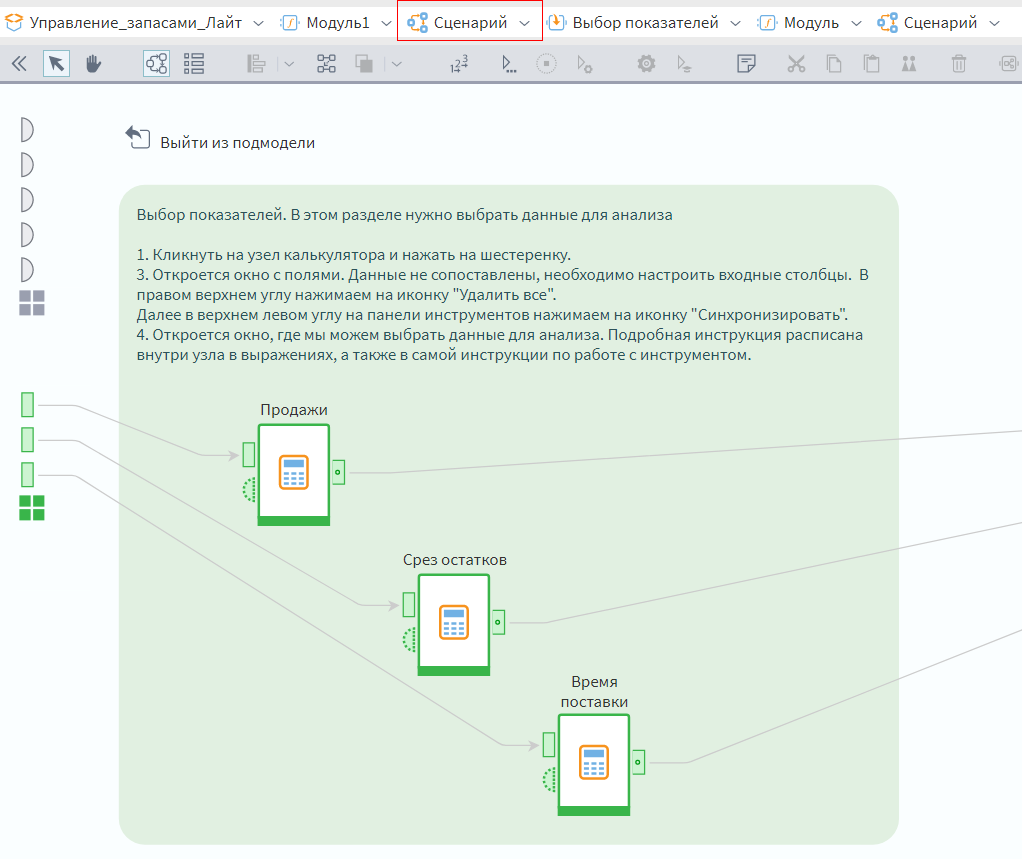Image resolution: width=1022 pixels, height=859 pixels.
Task: Switch to the list view mode
Action: [194, 62]
